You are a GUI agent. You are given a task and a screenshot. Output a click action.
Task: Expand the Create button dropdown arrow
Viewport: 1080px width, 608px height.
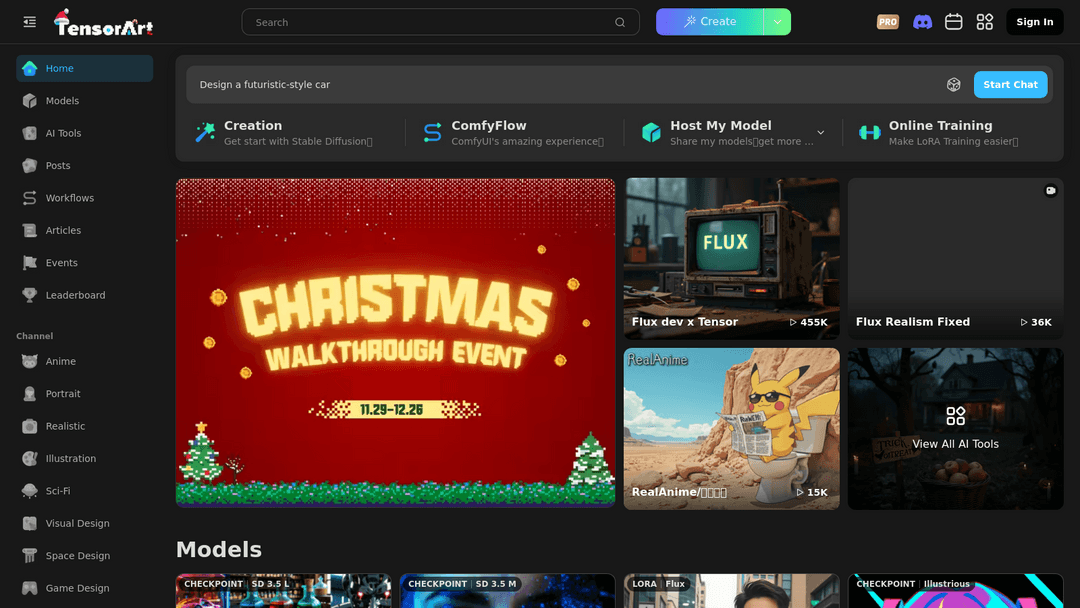778,22
